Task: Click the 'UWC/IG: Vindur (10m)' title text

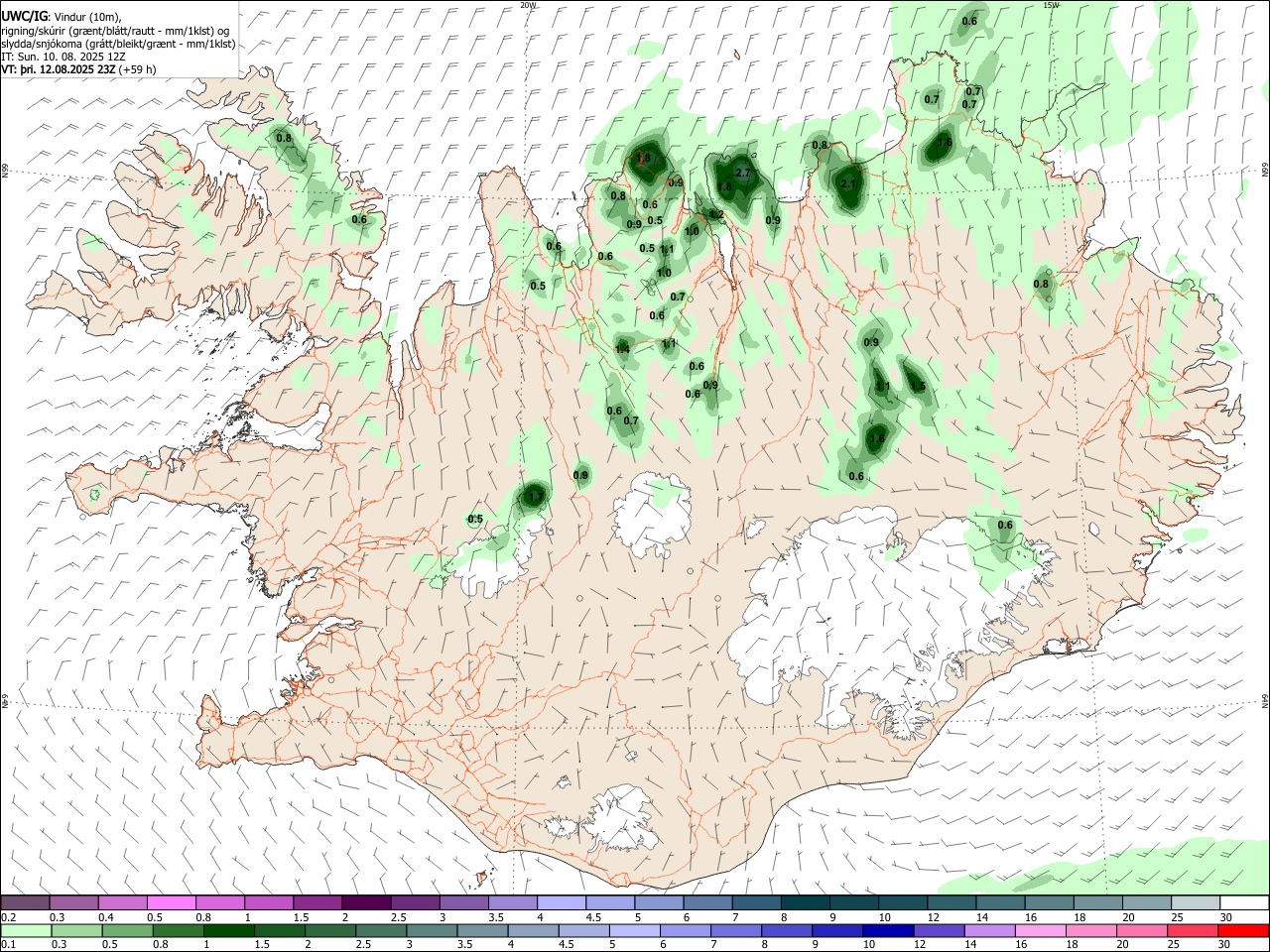Action: pos(61,15)
